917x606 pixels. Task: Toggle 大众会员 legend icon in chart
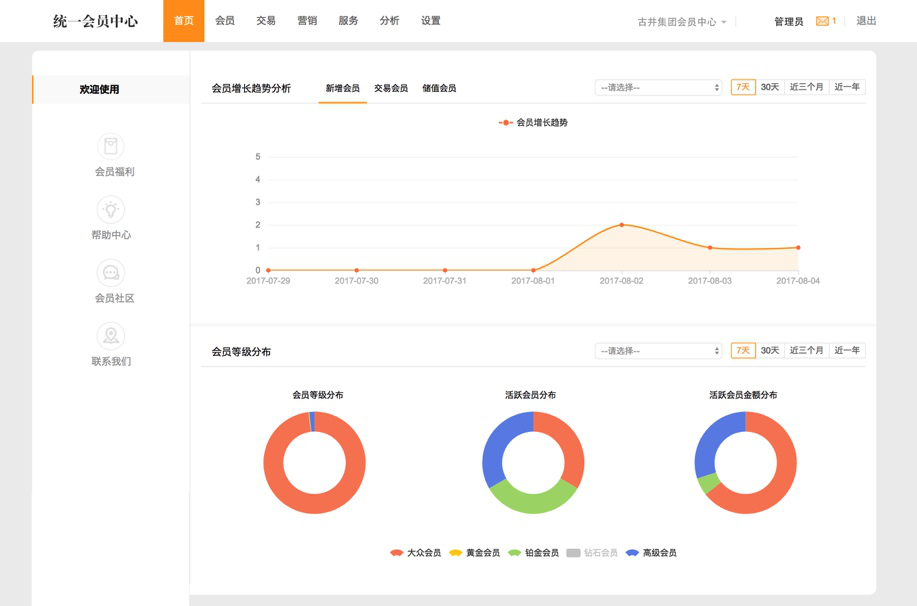point(397,553)
